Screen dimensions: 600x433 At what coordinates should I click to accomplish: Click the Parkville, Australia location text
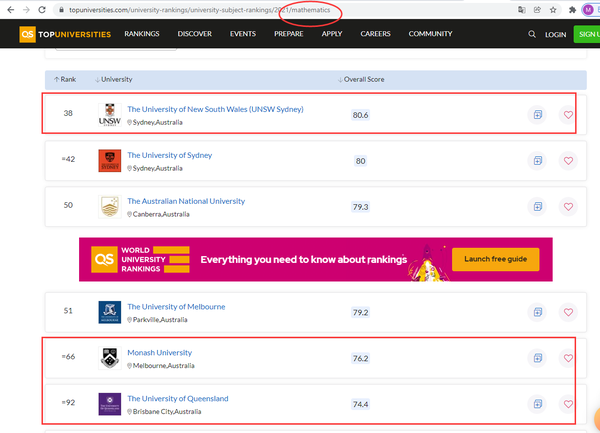point(160,320)
